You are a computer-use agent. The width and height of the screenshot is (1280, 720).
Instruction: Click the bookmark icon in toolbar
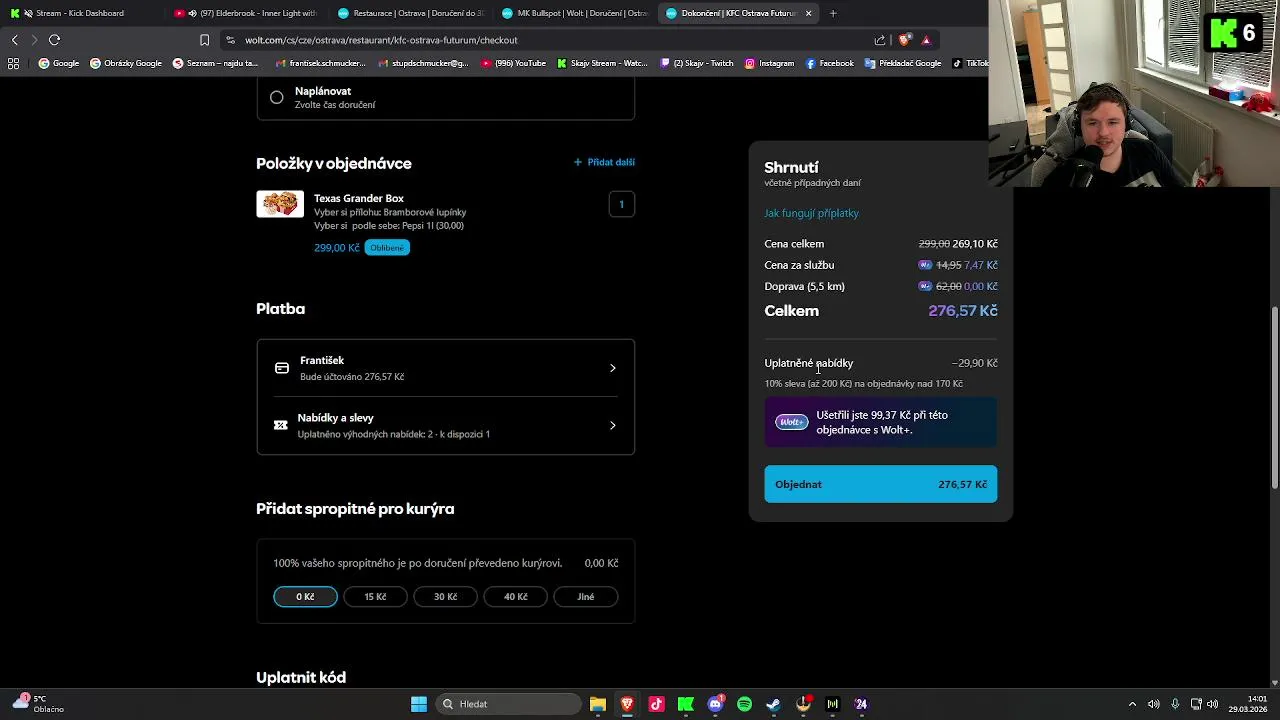[x=204, y=40]
